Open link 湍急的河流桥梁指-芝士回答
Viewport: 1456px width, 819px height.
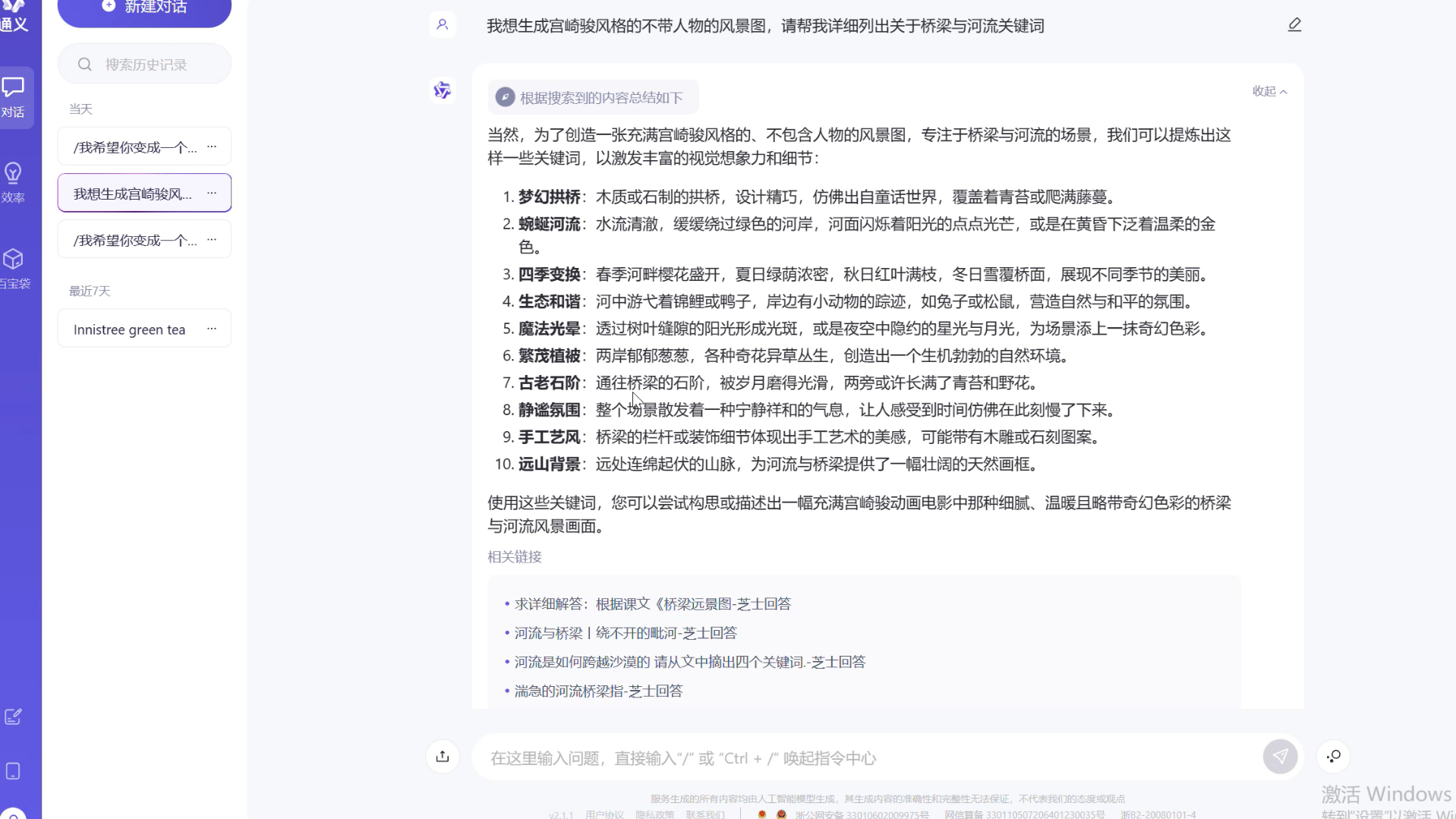point(598,691)
